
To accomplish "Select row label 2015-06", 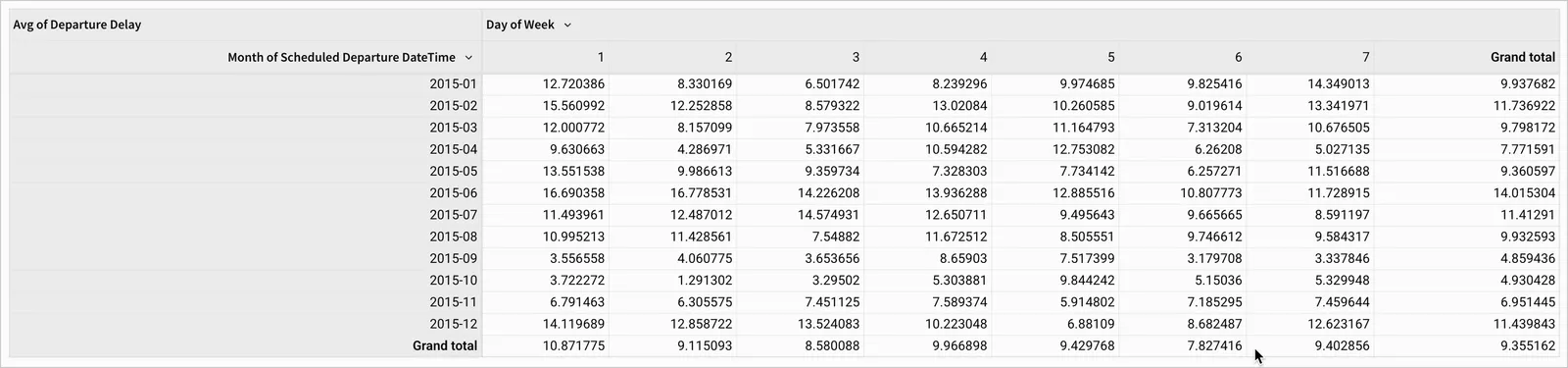I will coord(453,193).
